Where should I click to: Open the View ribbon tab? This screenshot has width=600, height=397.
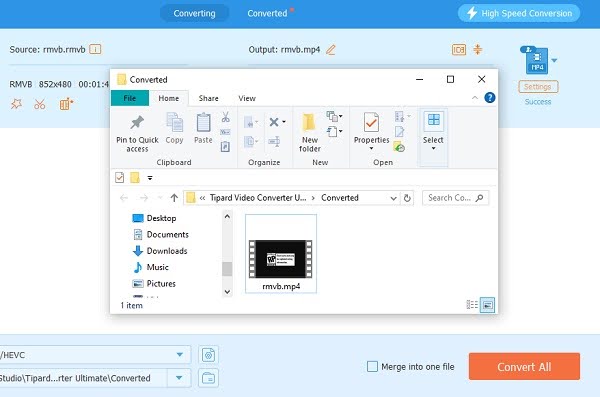point(247,98)
